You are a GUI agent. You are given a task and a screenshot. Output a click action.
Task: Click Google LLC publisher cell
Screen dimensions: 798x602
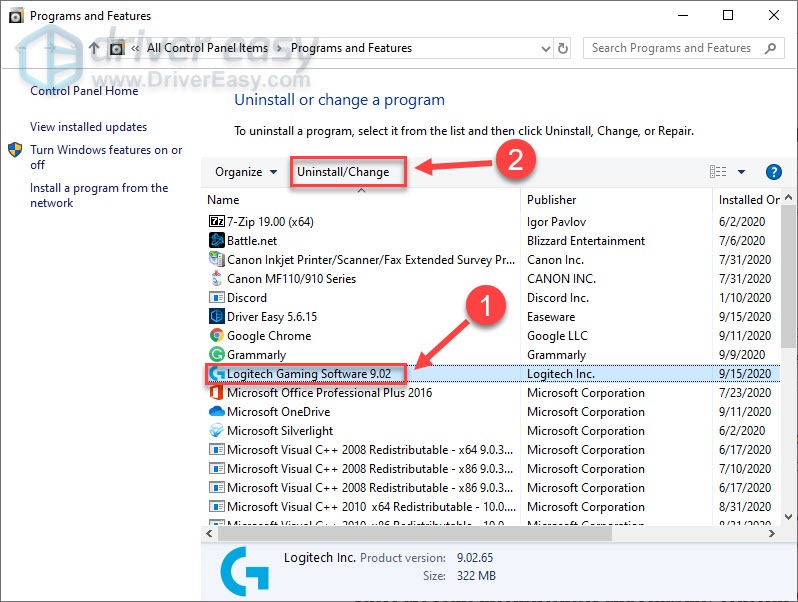(x=557, y=335)
